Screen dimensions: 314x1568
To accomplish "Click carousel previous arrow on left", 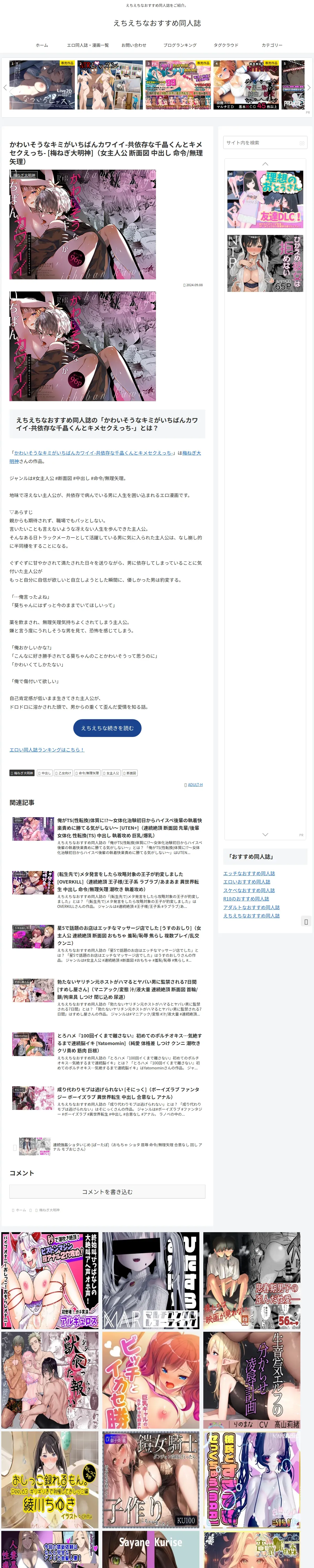I will (5, 88).
